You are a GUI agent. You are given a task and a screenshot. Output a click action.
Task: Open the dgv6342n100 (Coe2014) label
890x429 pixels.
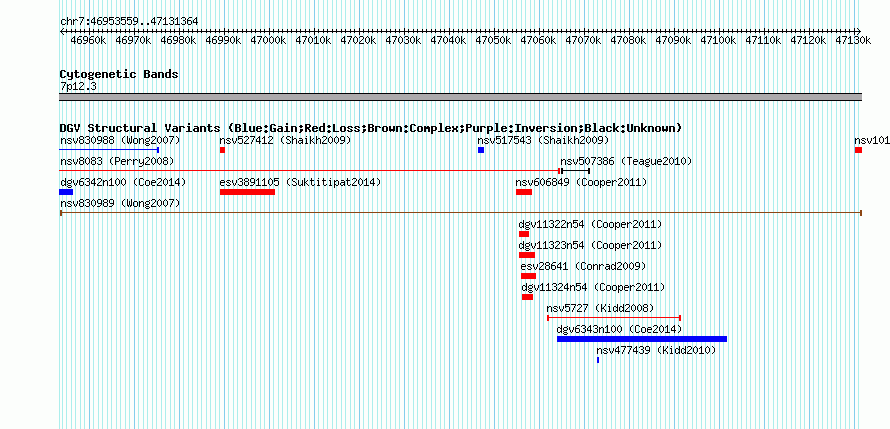[123, 182]
